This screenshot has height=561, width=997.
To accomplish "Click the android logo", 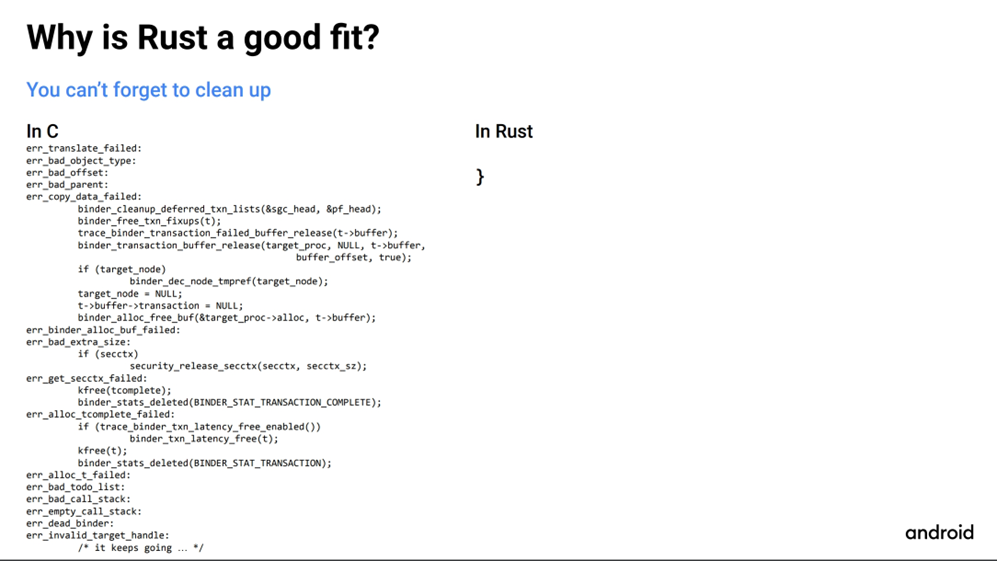I will click(939, 532).
